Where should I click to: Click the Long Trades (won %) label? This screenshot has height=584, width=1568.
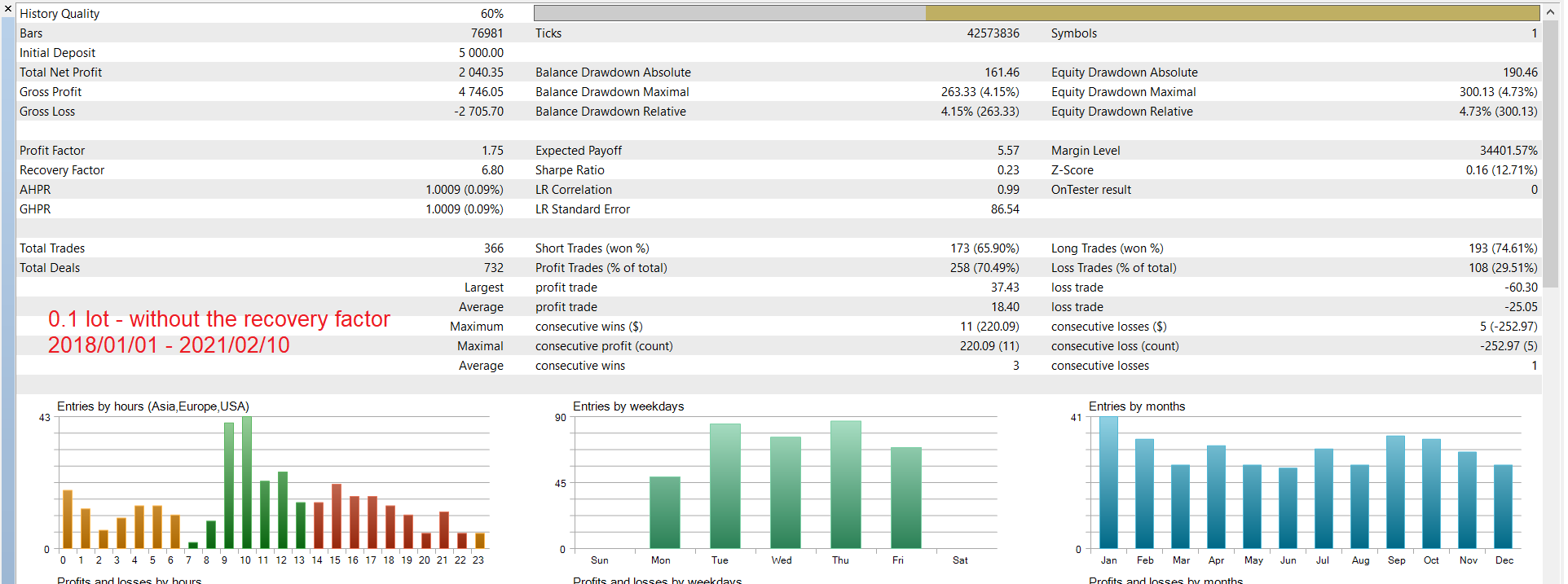pos(1107,248)
